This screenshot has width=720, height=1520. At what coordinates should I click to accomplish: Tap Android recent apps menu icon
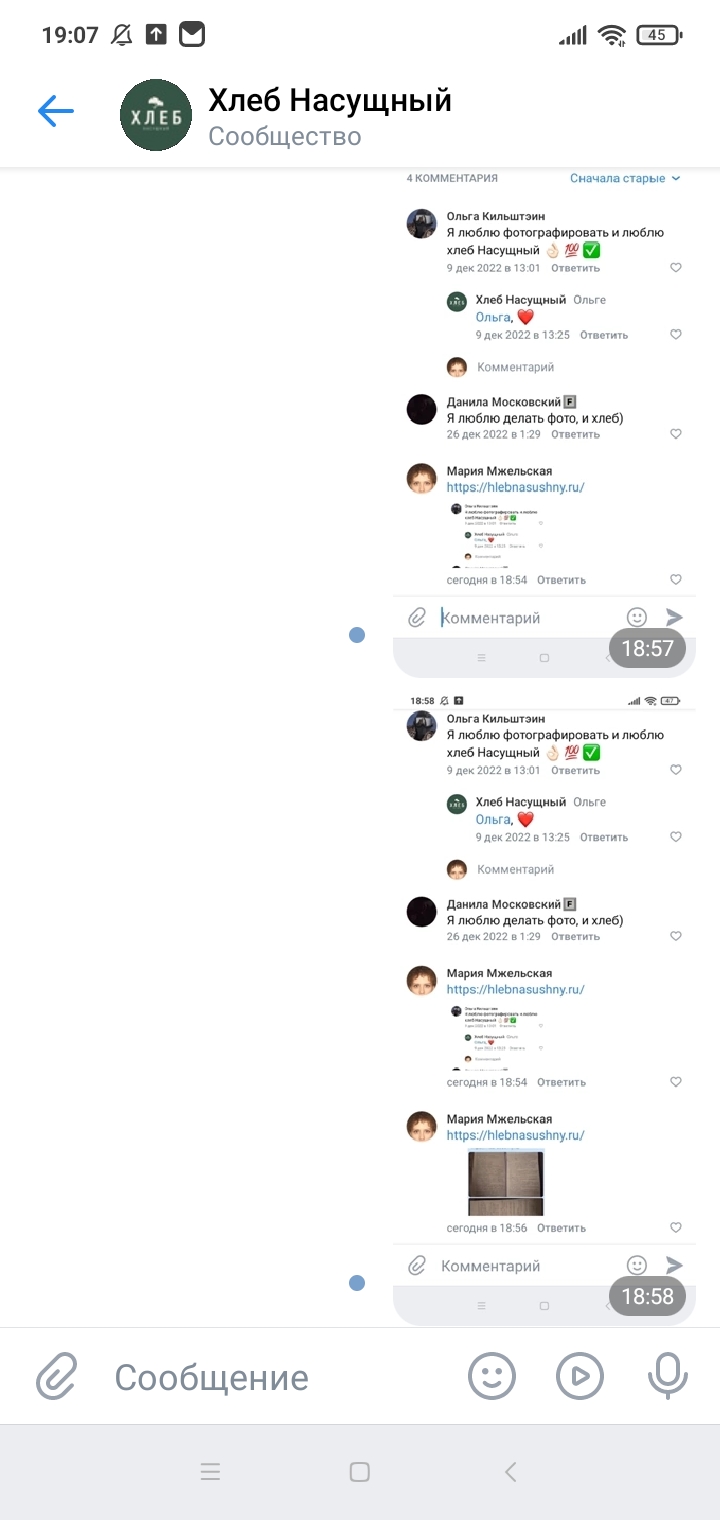tap(210, 1471)
